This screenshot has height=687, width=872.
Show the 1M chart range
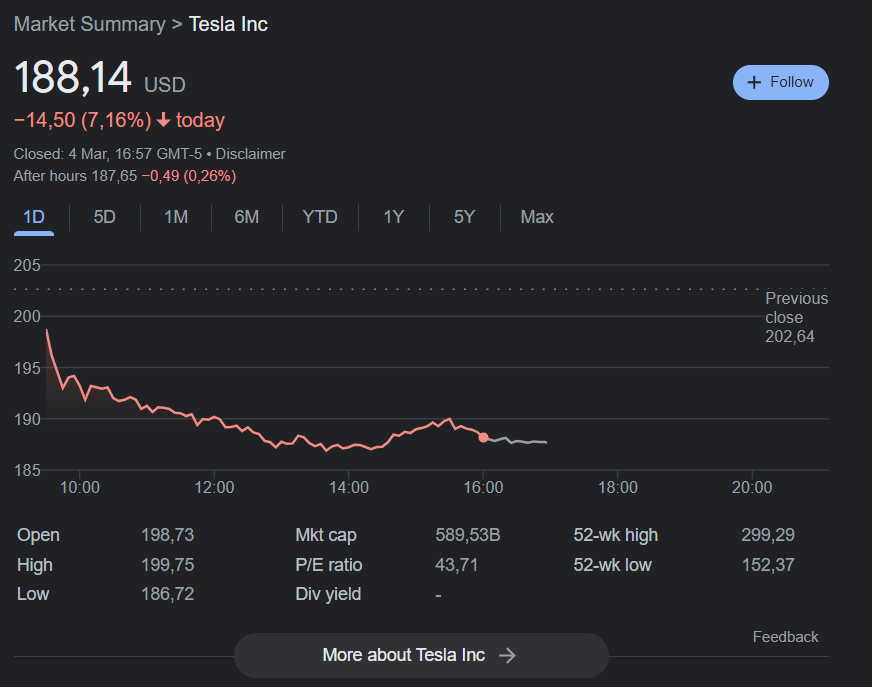click(176, 217)
